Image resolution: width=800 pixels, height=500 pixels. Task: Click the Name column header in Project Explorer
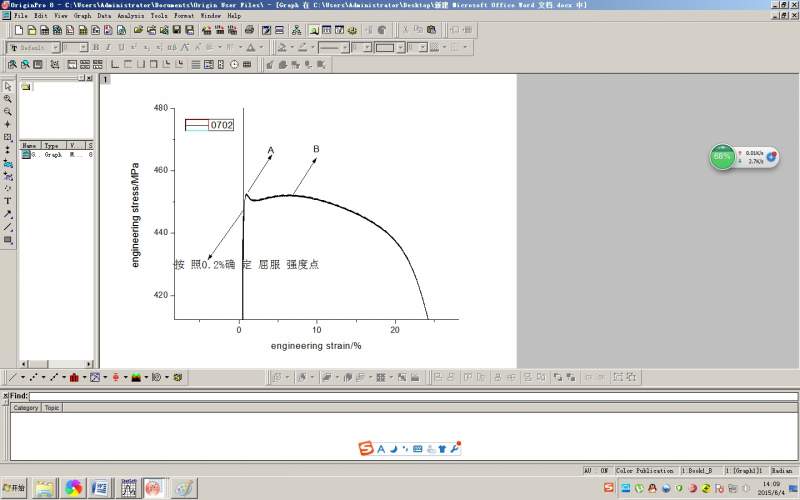pyautogui.click(x=30, y=145)
